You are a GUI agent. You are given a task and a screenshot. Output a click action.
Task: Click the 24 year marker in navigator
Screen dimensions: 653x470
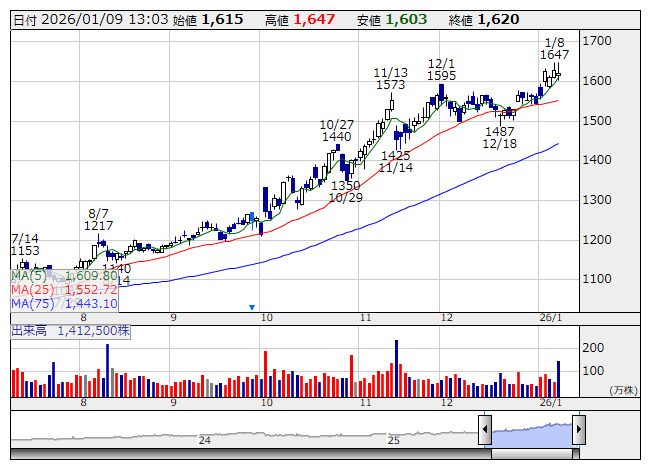point(204,440)
